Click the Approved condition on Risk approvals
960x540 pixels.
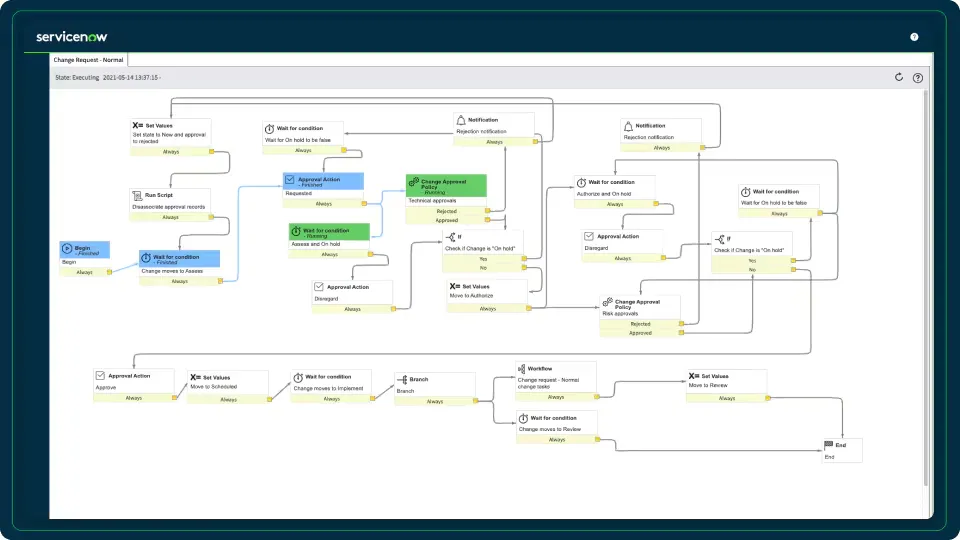coord(640,333)
